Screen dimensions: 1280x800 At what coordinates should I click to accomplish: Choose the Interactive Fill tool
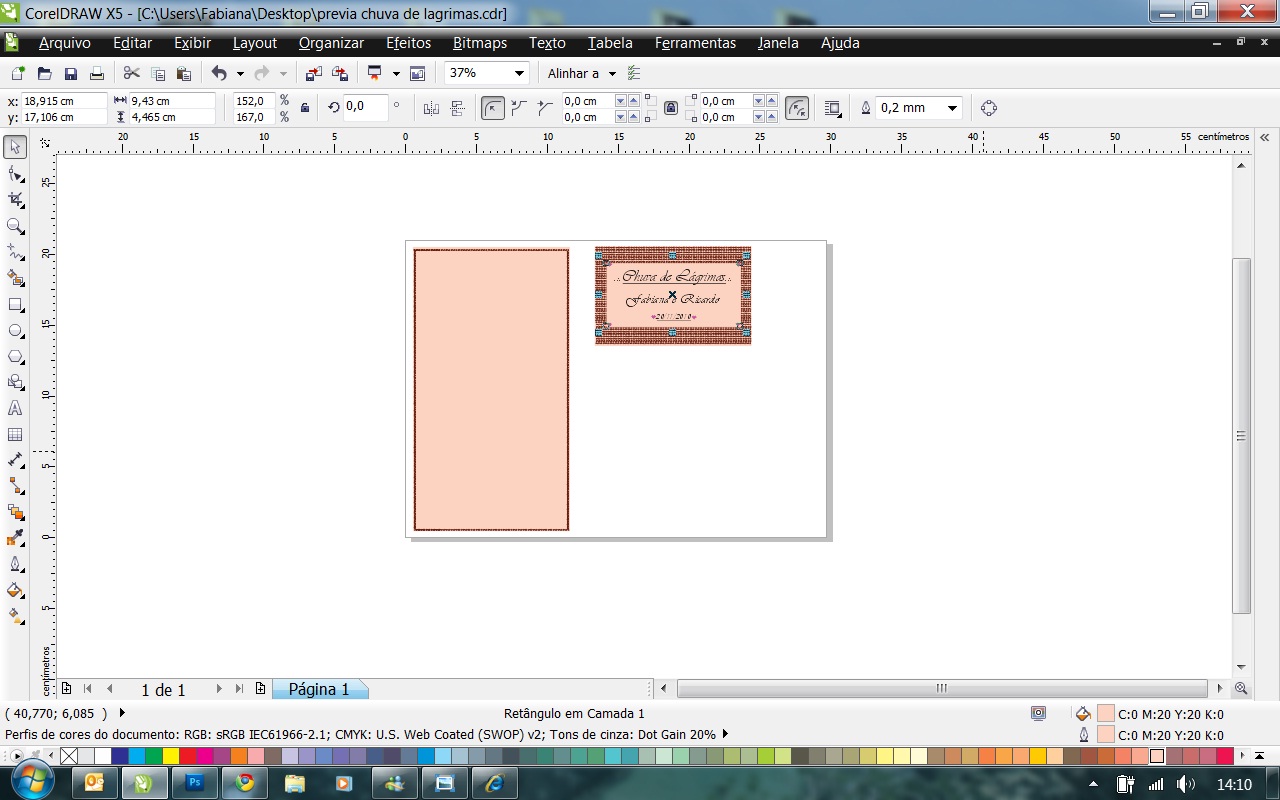pos(15,616)
